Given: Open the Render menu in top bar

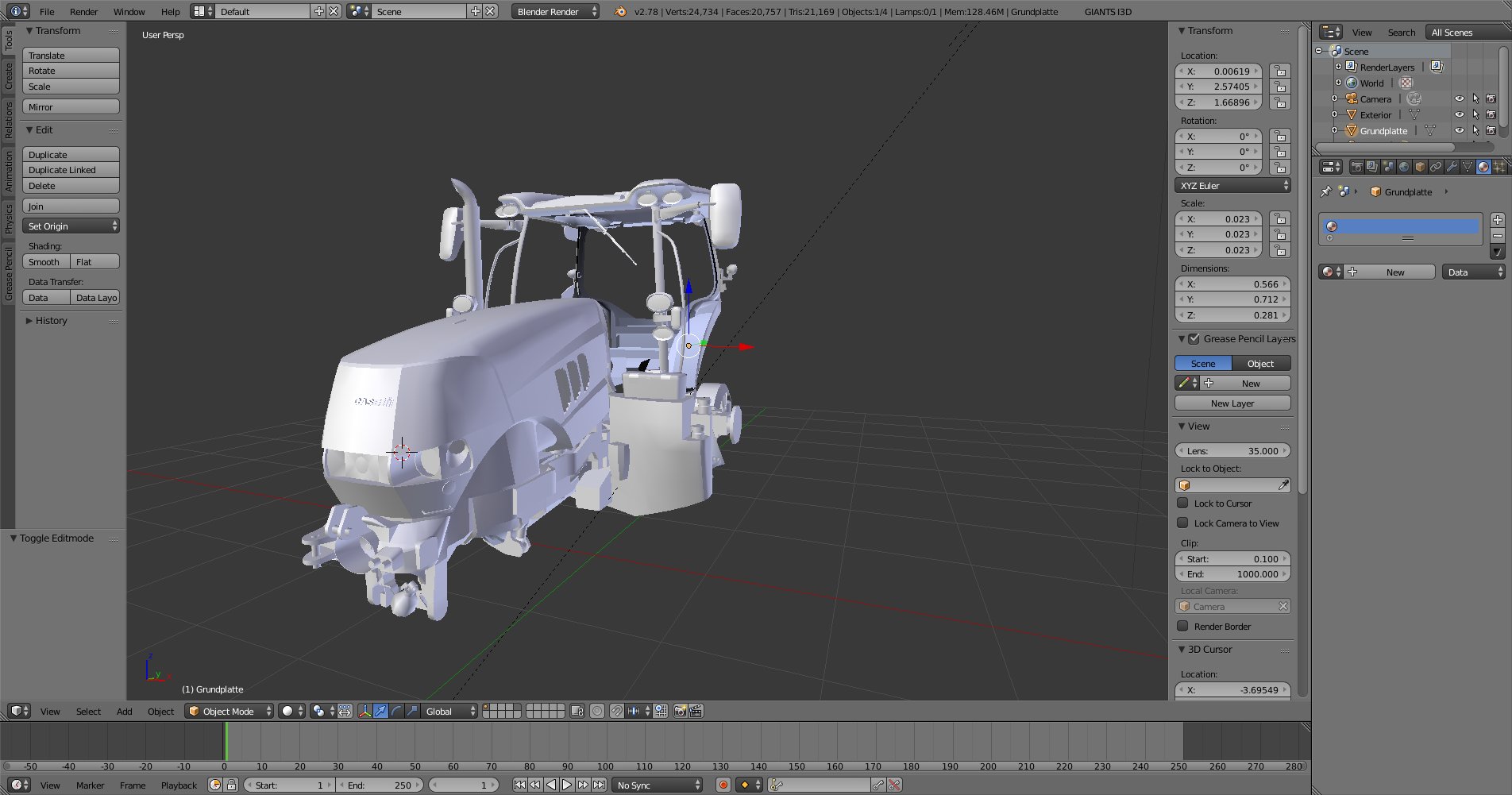Looking at the screenshot, I should coord(83,11).
